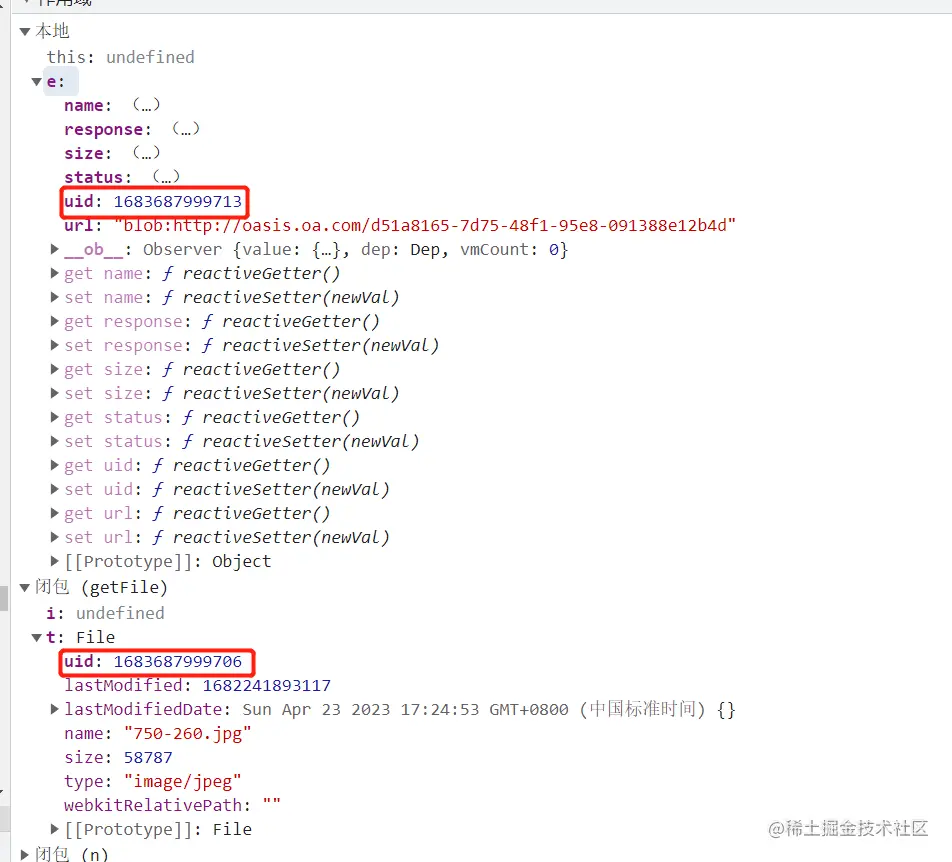Expand set name reactiveSetter entry
Image resolution: width=952 pixels, height=862 pixels.
point(55,297)
